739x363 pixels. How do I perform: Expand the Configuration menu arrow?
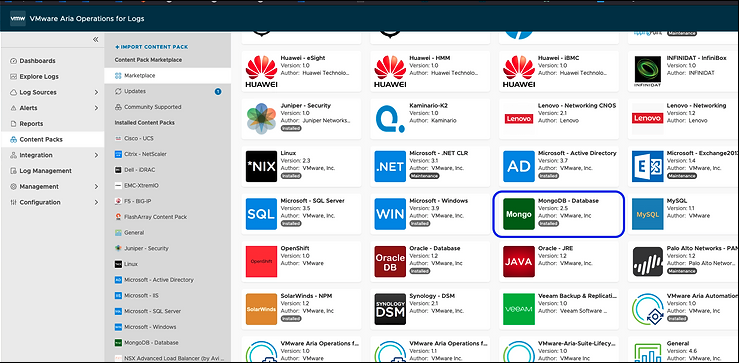click(96, 202)
